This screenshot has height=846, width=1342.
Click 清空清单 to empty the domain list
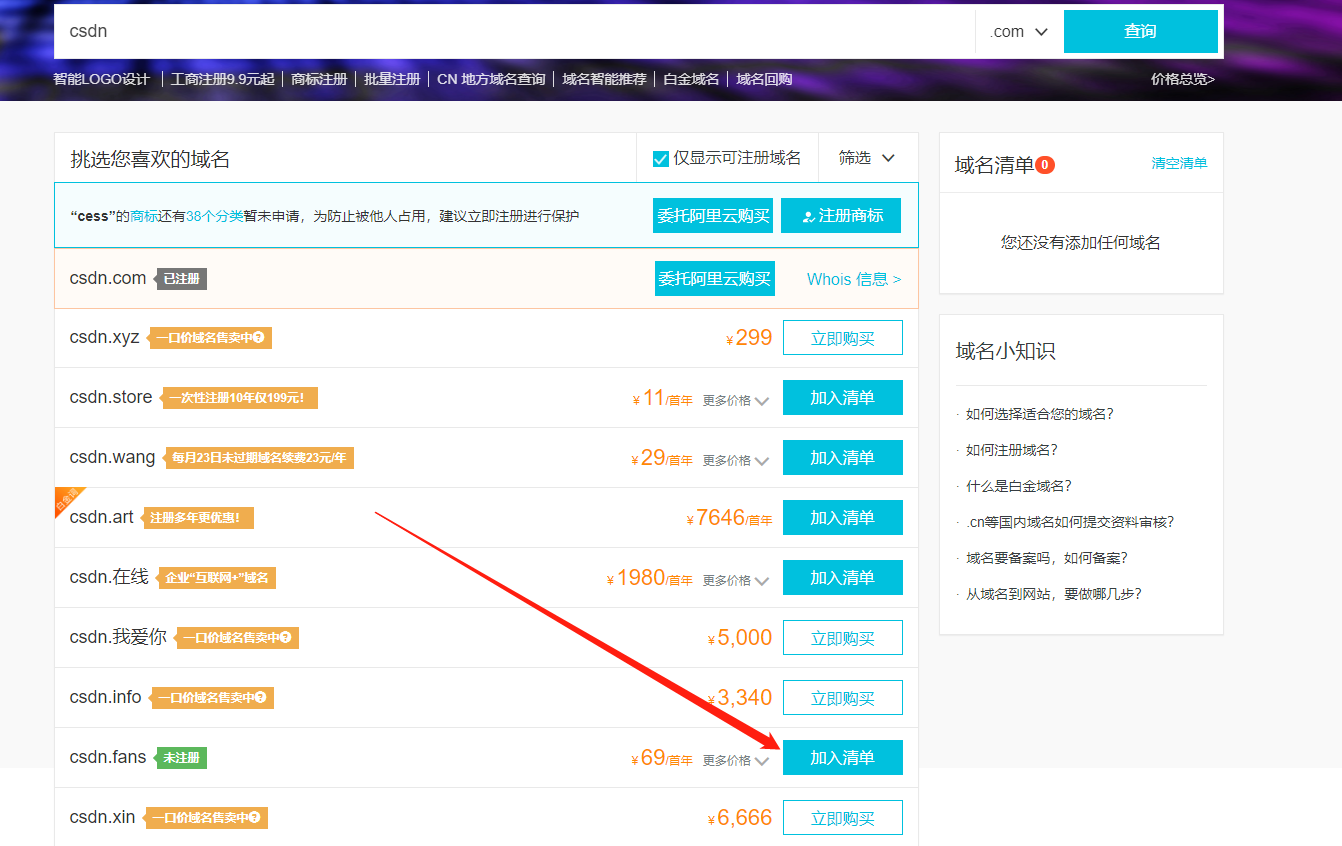(x=1180, y=162)
